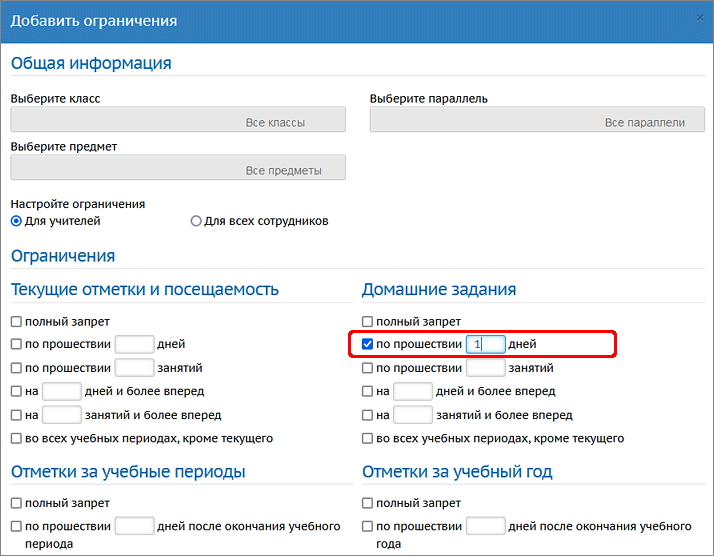
Task: Click days input under Отметки за учебный год
Action: 485,526
